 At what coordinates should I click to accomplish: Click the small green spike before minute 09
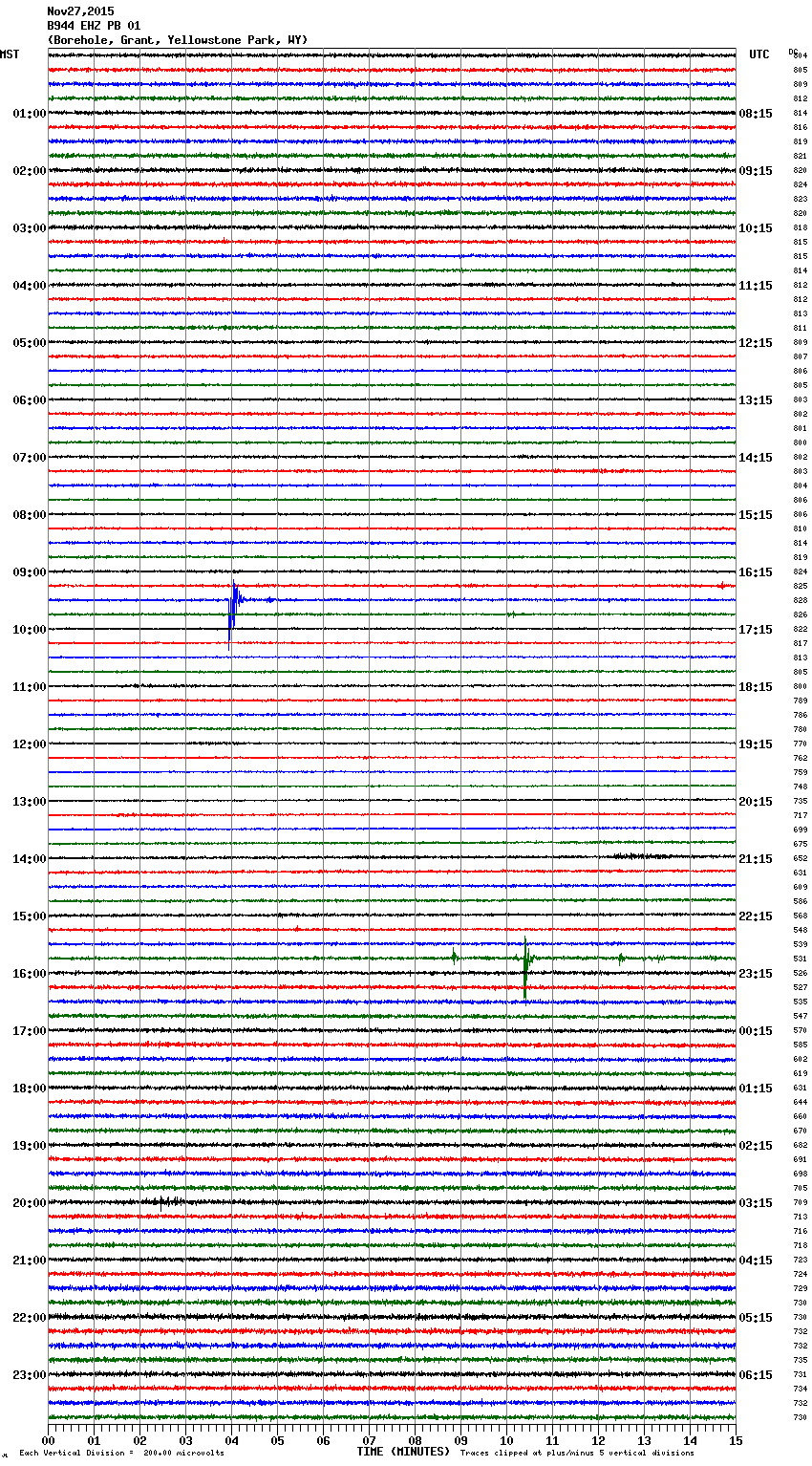point(454,956)
